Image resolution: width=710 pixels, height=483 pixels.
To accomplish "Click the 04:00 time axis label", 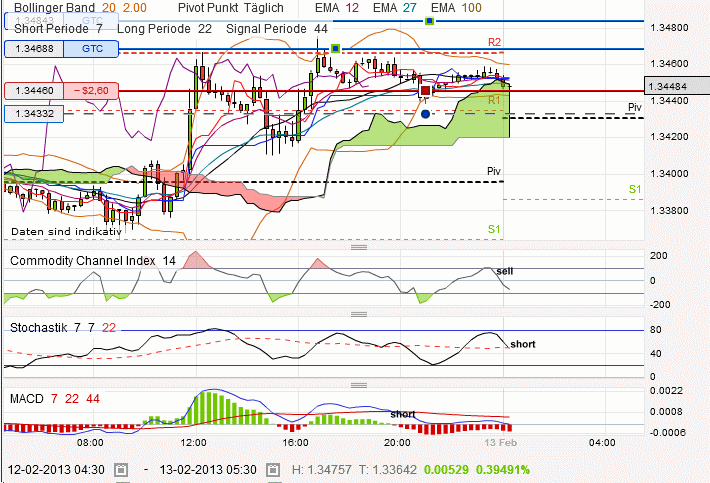I will pyautogui.click(x=602, y=442).
